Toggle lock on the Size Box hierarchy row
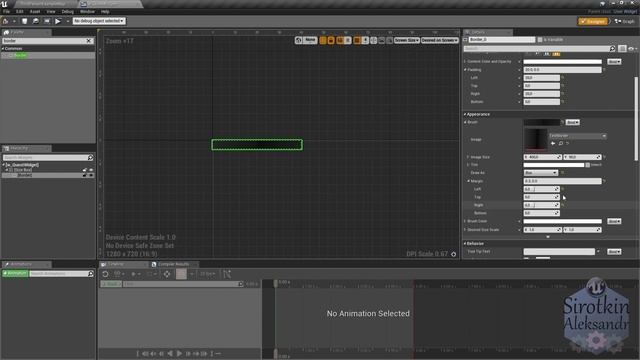 85,170
